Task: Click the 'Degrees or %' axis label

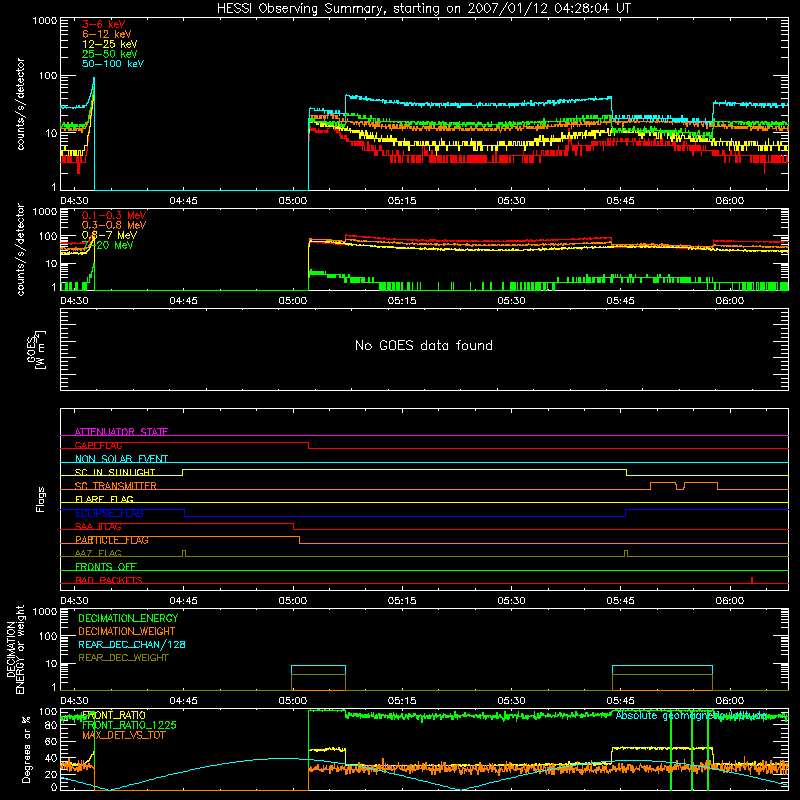Action: click(27, 749)
